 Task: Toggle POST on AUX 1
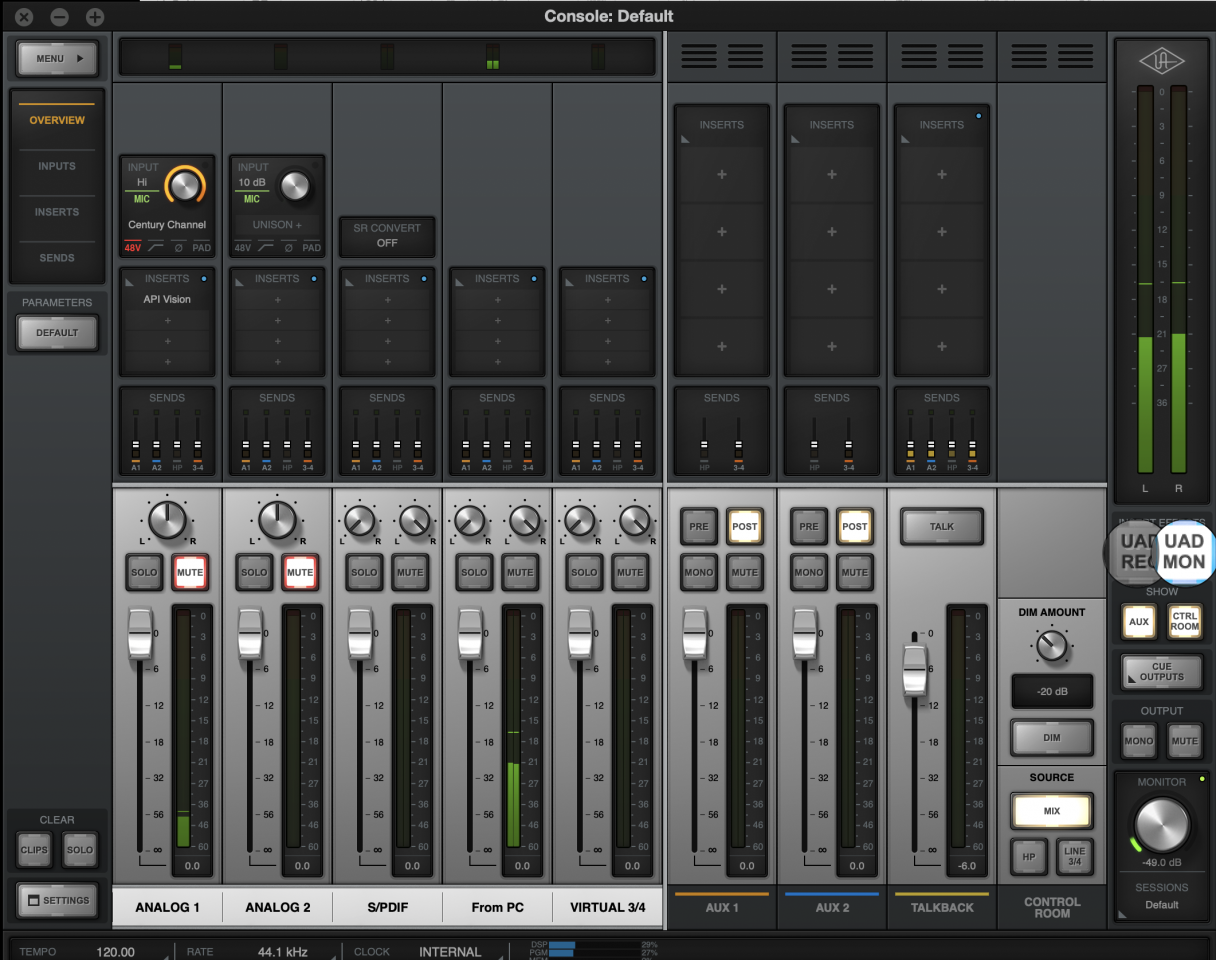[745, 526]
